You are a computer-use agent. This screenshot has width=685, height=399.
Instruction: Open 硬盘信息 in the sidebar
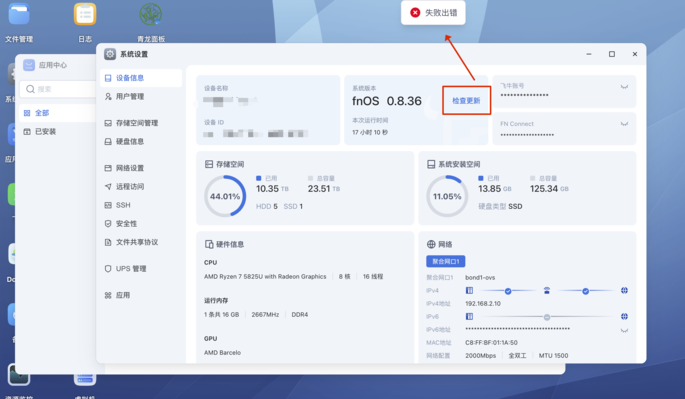pos(141,142)
